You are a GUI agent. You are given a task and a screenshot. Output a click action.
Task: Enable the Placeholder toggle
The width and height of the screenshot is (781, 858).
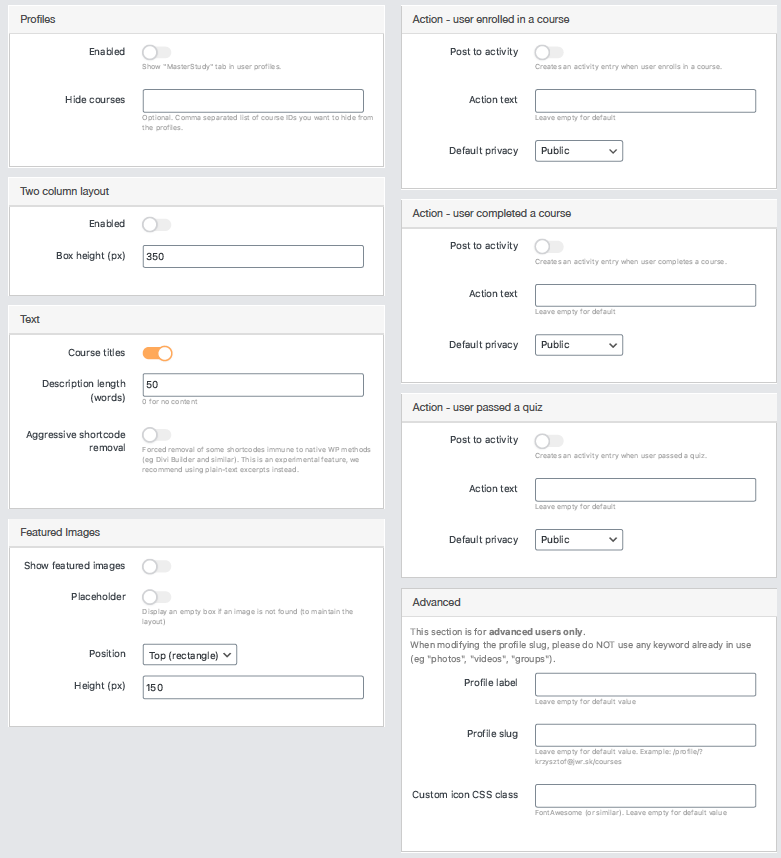pos(157,597)
